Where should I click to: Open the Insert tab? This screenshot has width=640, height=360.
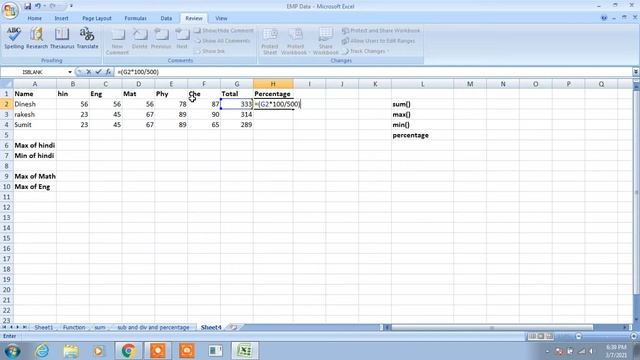point(61,18)
